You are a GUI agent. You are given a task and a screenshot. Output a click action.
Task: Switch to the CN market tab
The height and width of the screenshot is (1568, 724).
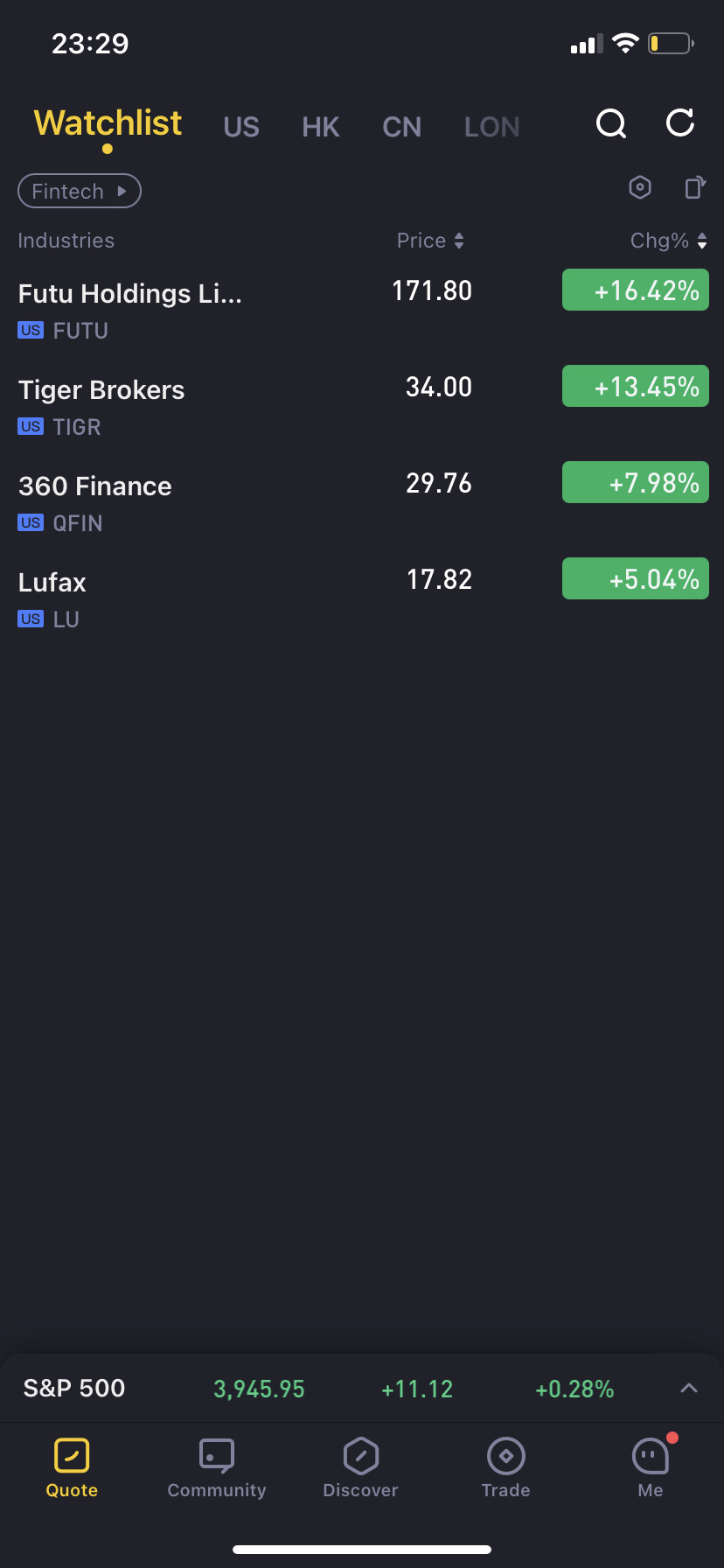coord(402,127)
